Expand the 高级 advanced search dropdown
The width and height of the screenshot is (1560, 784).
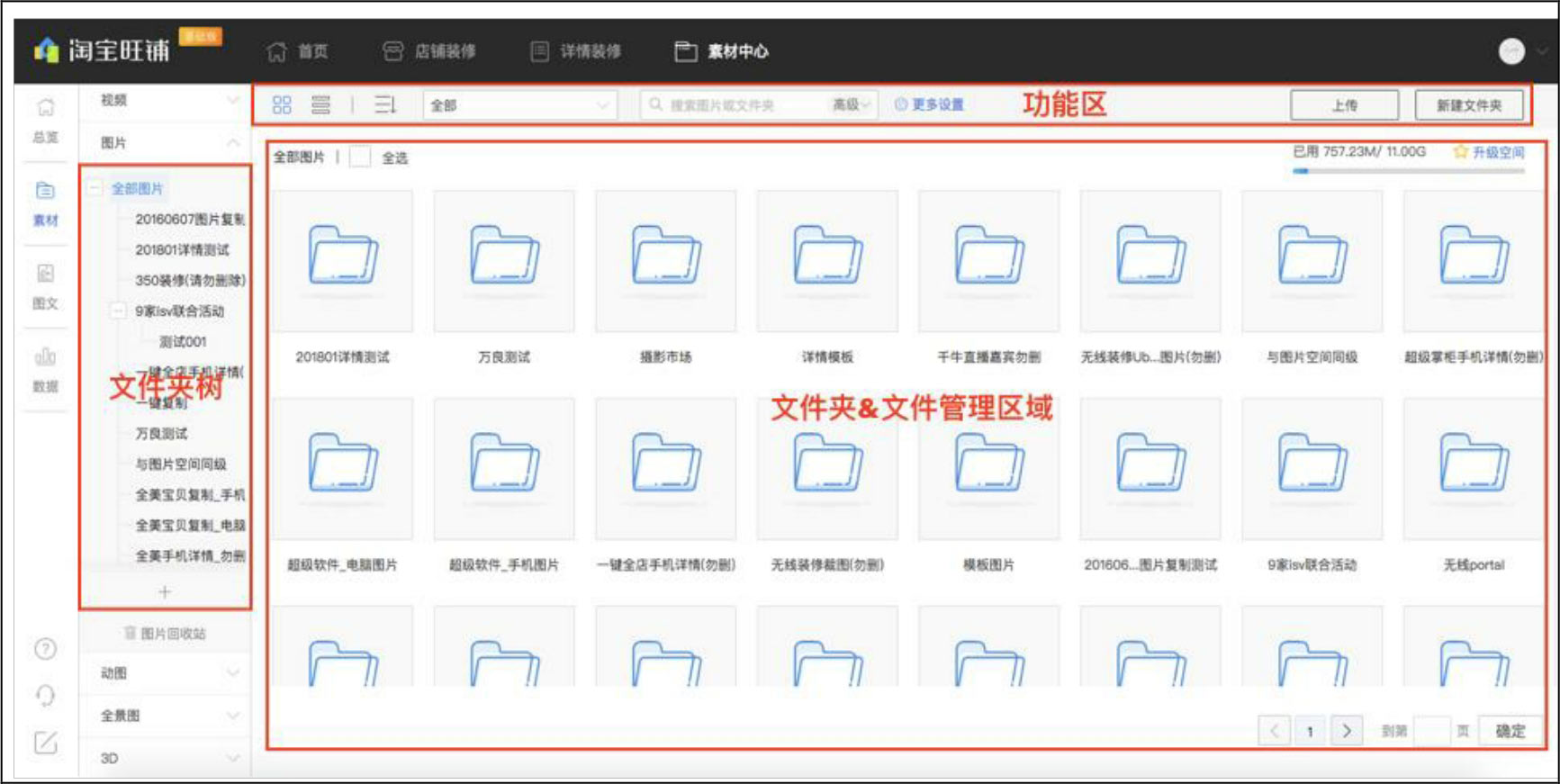click(x=851, y=105)
